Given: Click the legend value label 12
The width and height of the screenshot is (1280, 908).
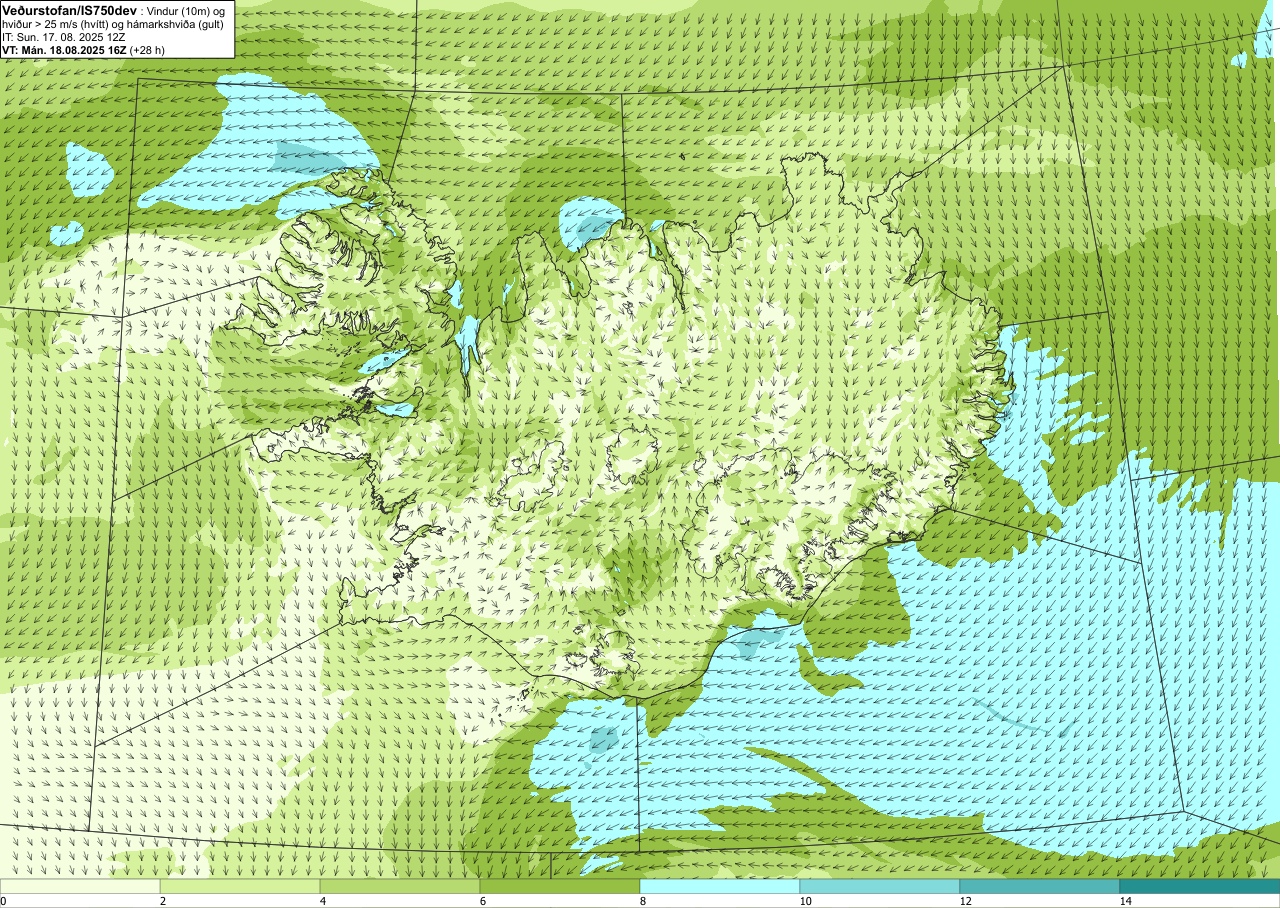Looking at the screenshot, I should [965, 901].
